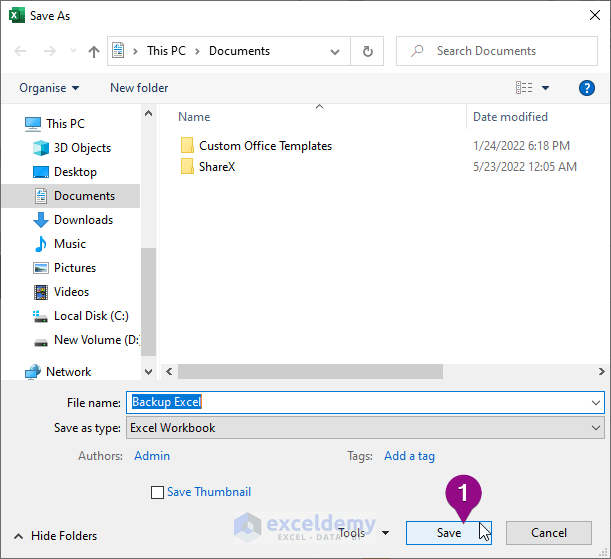Collapse with Hide Folders
Image resolution: width=611 pixels, height=559 pixels.
[55, 536]
